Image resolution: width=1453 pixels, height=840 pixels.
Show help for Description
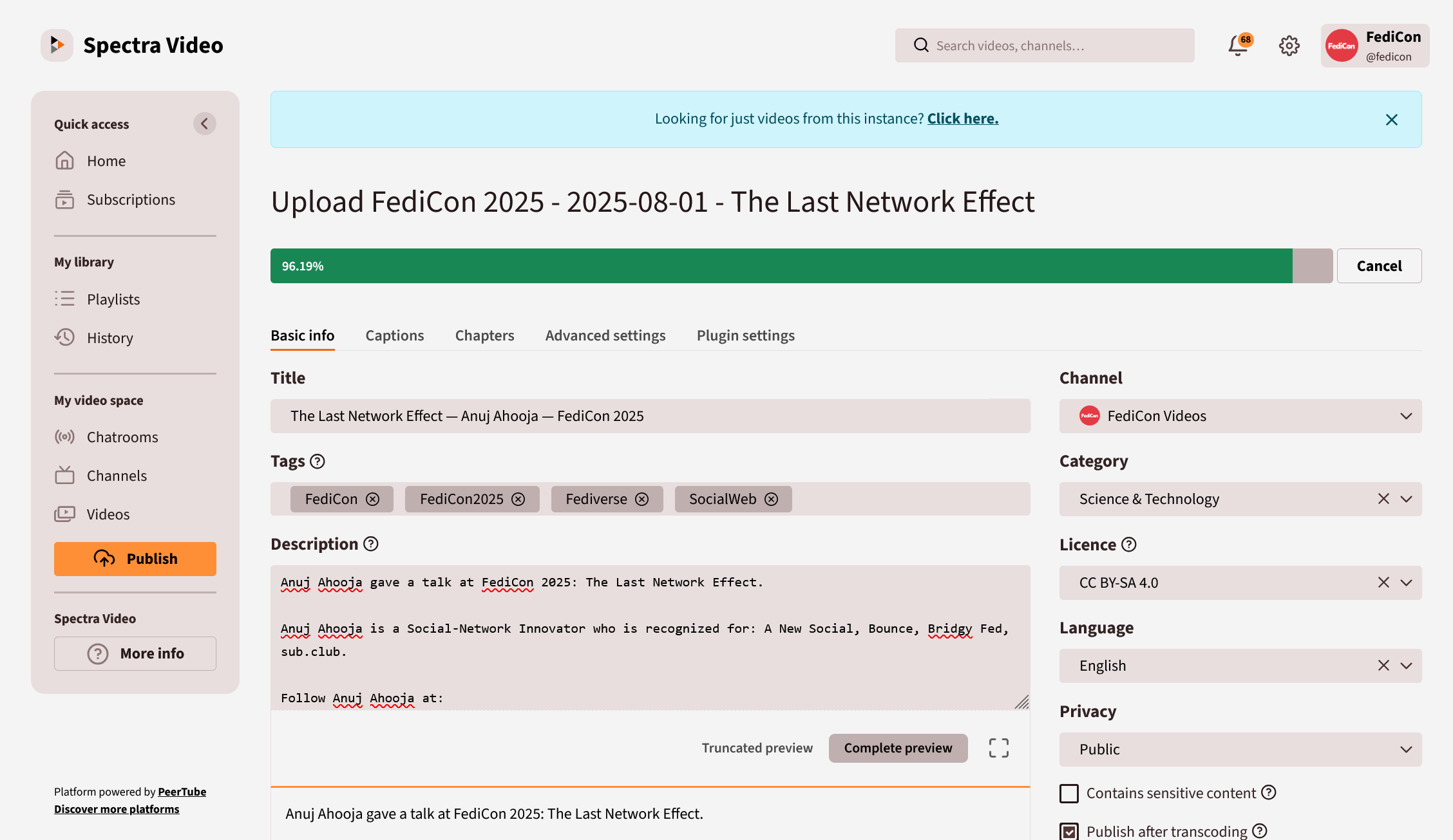(371, 544)
